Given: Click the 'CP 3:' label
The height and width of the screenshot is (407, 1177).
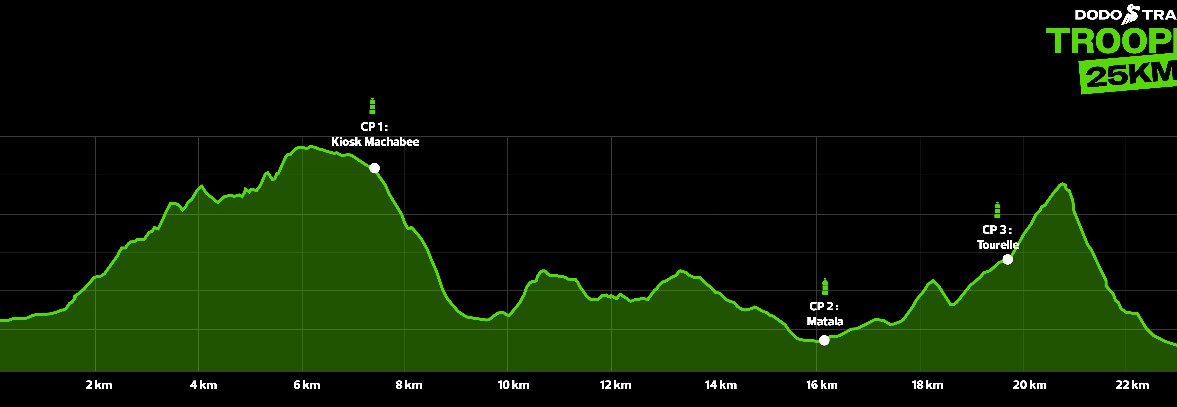Looking at the screenshot, I should (997, 230).
